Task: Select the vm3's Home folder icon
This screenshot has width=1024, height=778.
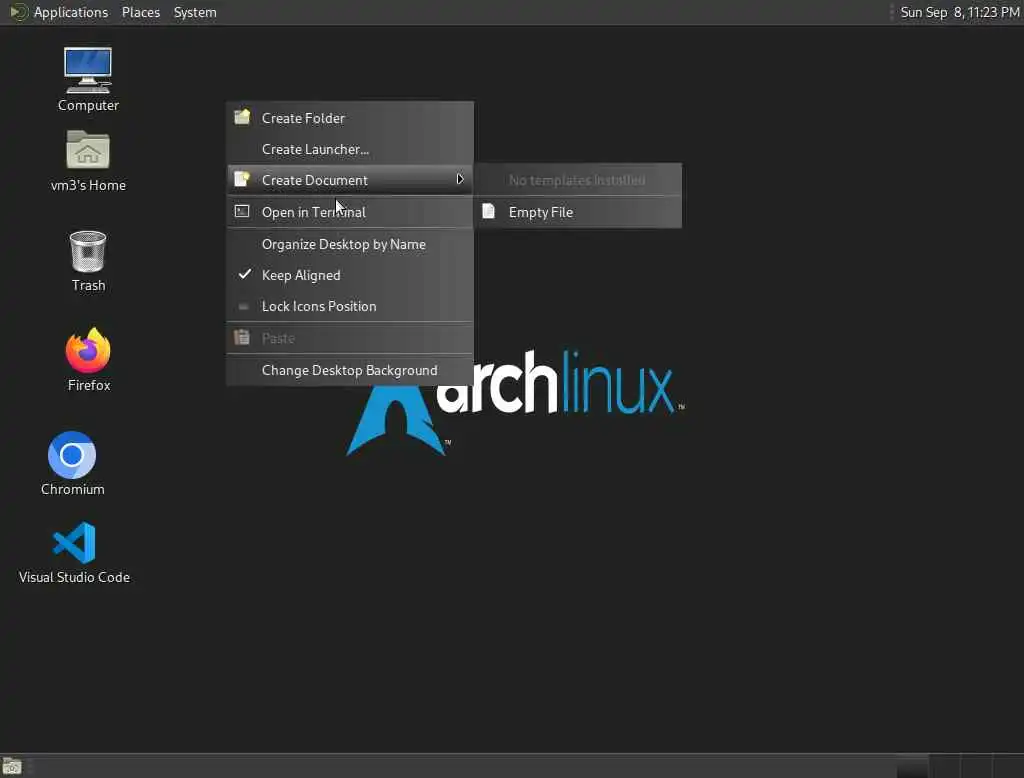Action: pyautogui.click(x=88, y=150)
